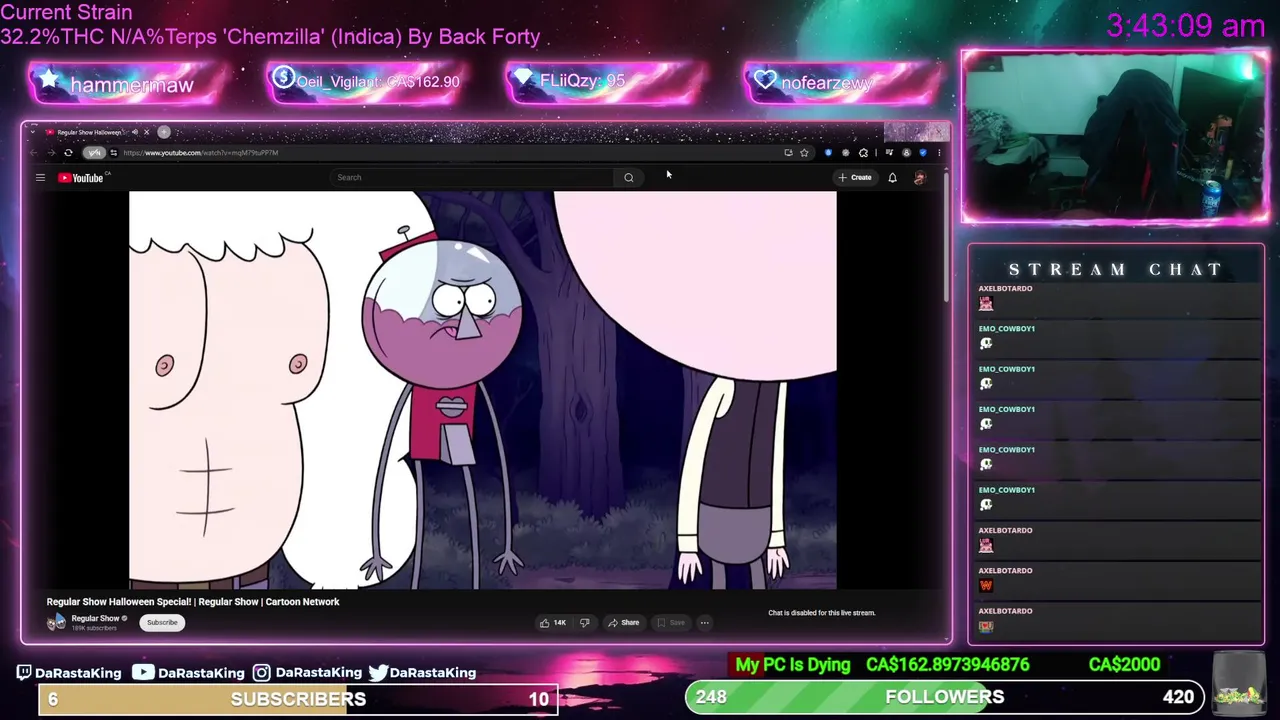Screen dimensions: 1280x720
Task: Click the search magnifier button on YouTube
Action: (629, 178)
